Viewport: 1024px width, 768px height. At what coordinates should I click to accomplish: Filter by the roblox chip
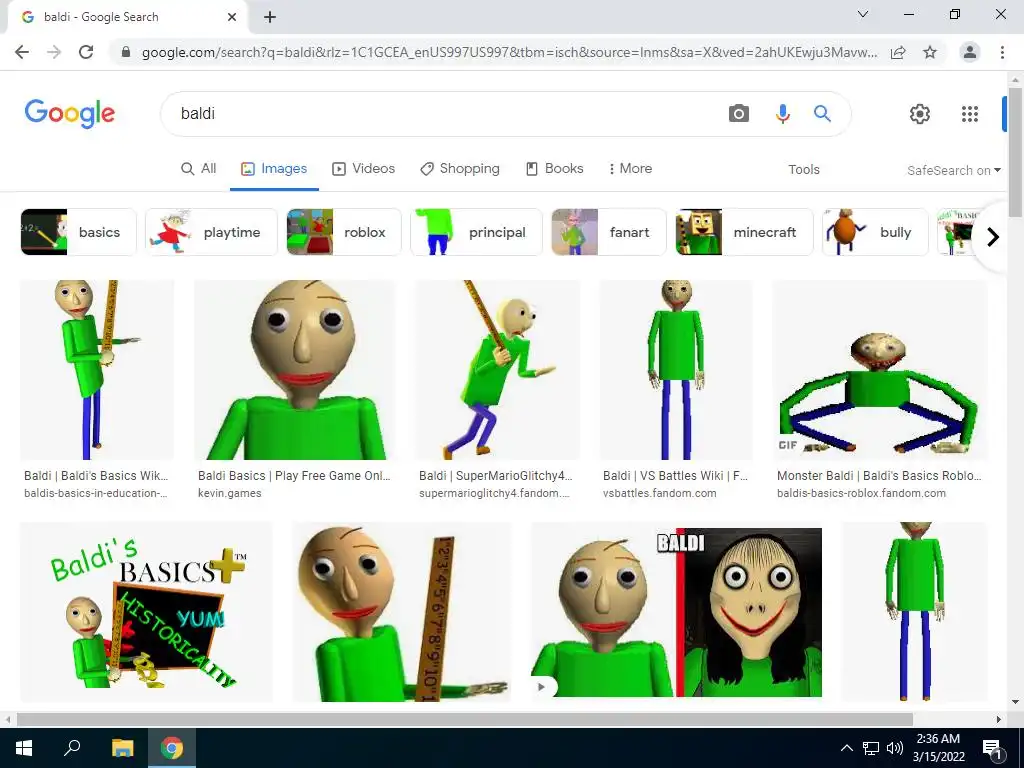click(x=344, y=232)
